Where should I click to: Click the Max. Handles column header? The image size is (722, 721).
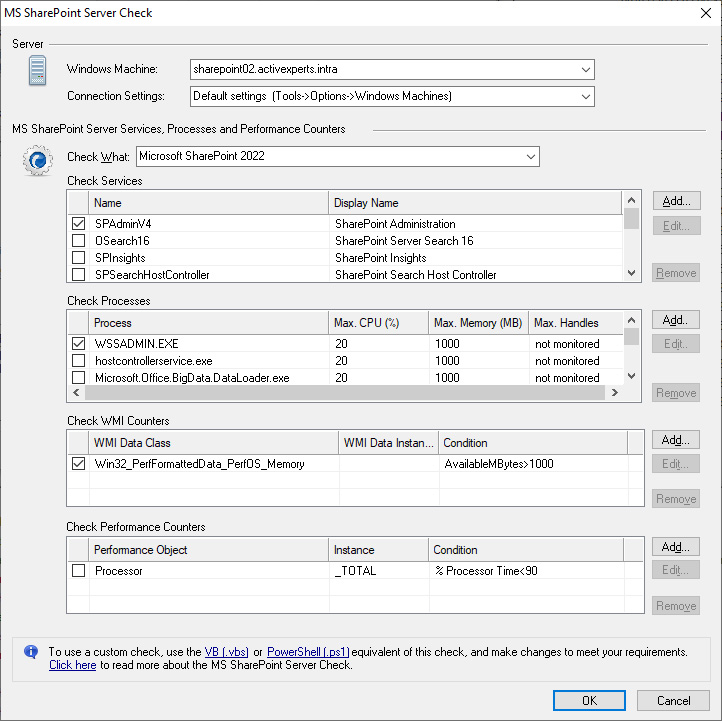[576, 323]
